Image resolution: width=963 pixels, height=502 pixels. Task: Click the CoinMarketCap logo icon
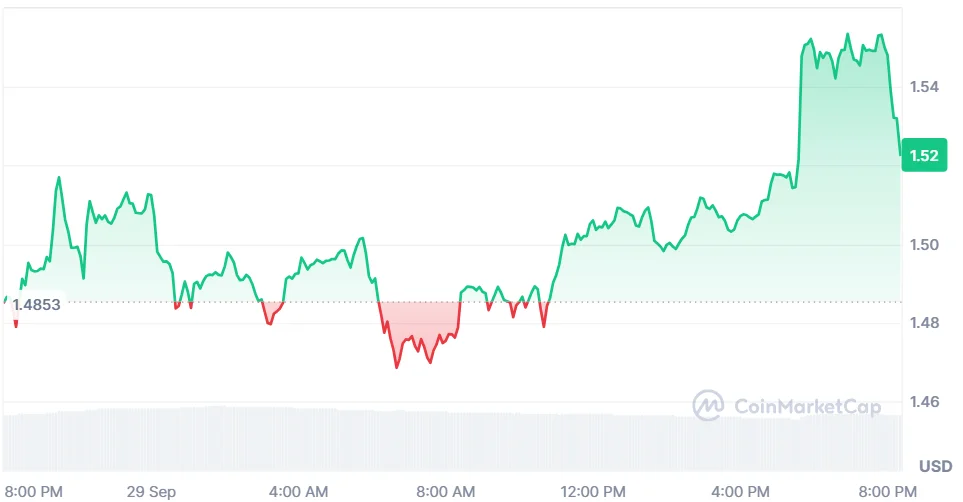click(x=708, y=405)
